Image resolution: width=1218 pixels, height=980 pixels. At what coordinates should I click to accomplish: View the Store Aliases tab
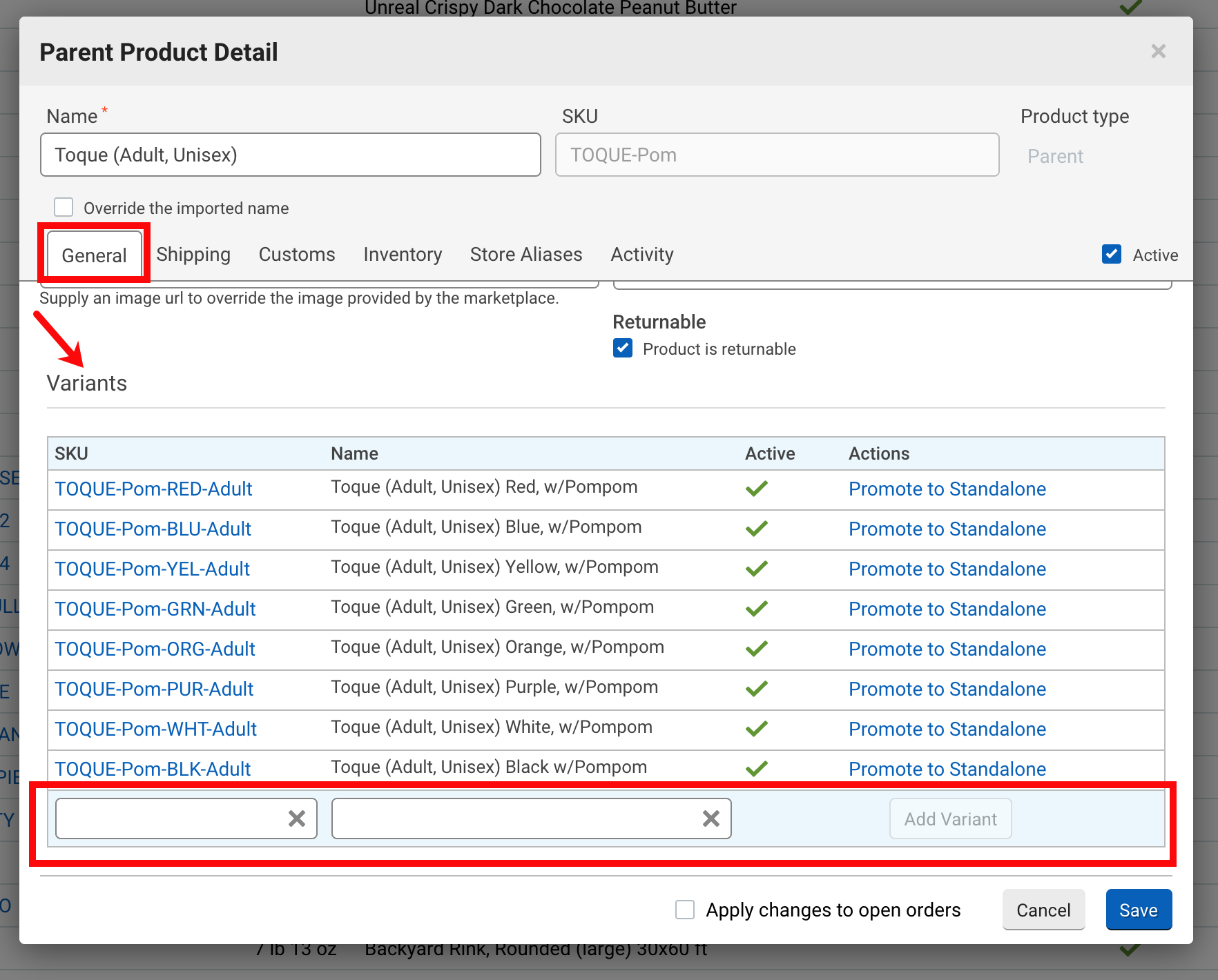tap(526, 255)
